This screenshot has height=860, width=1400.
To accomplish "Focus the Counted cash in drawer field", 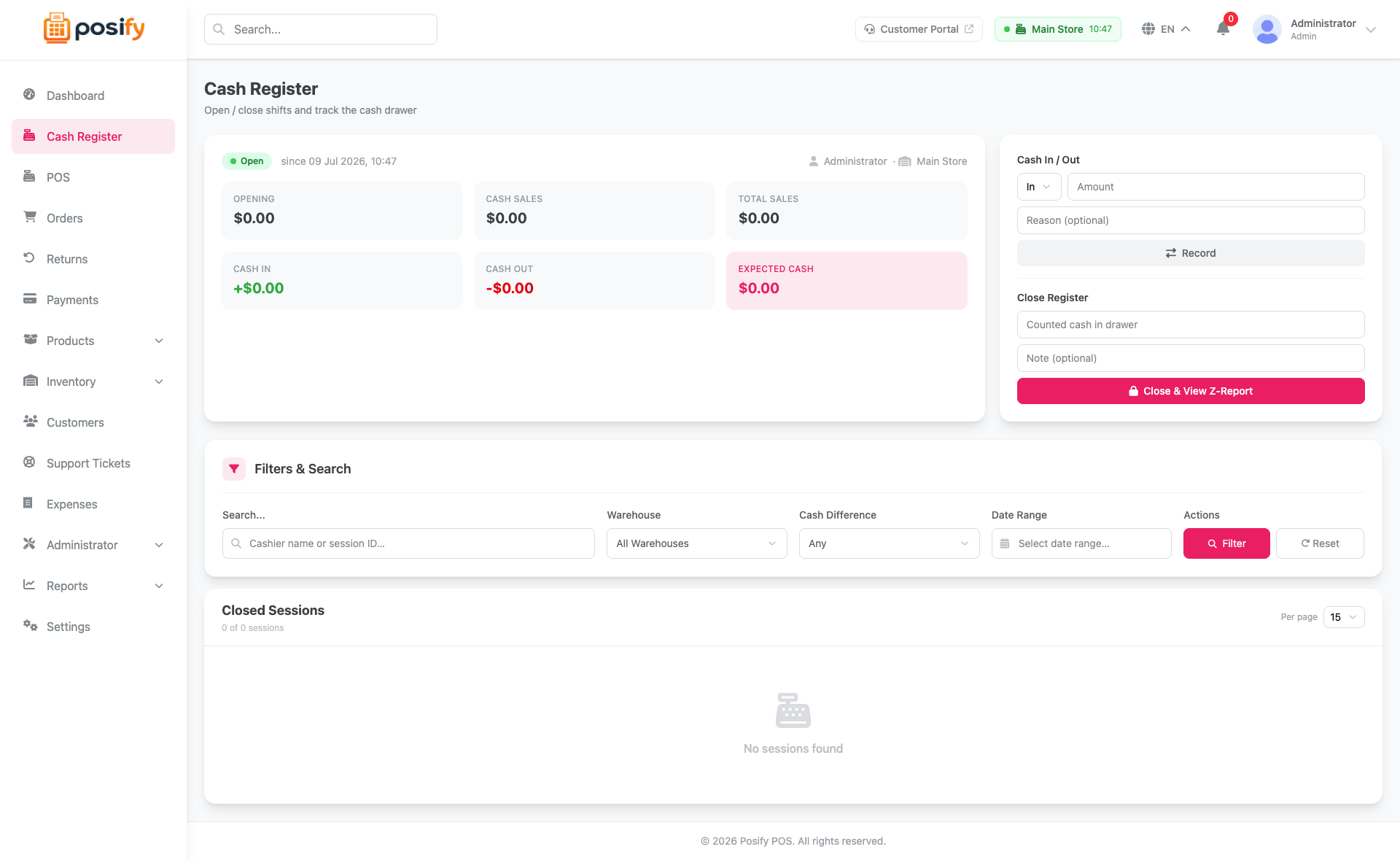I will click(x=1191, y=325).
